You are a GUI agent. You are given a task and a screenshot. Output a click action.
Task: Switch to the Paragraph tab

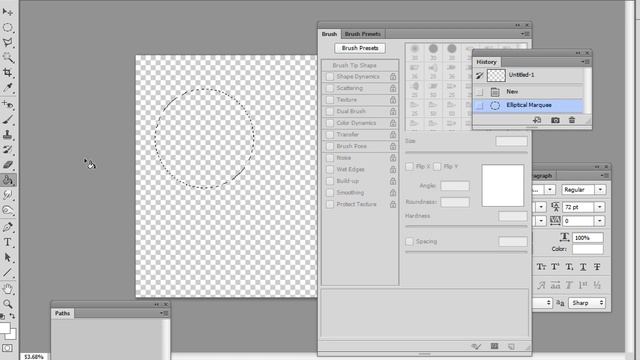point(542,176)
